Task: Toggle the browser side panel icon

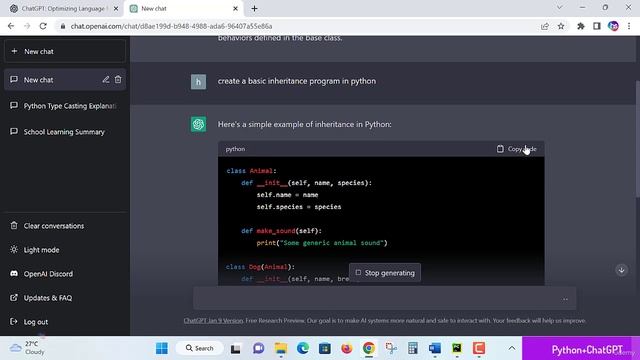Action: pos(597,26)
